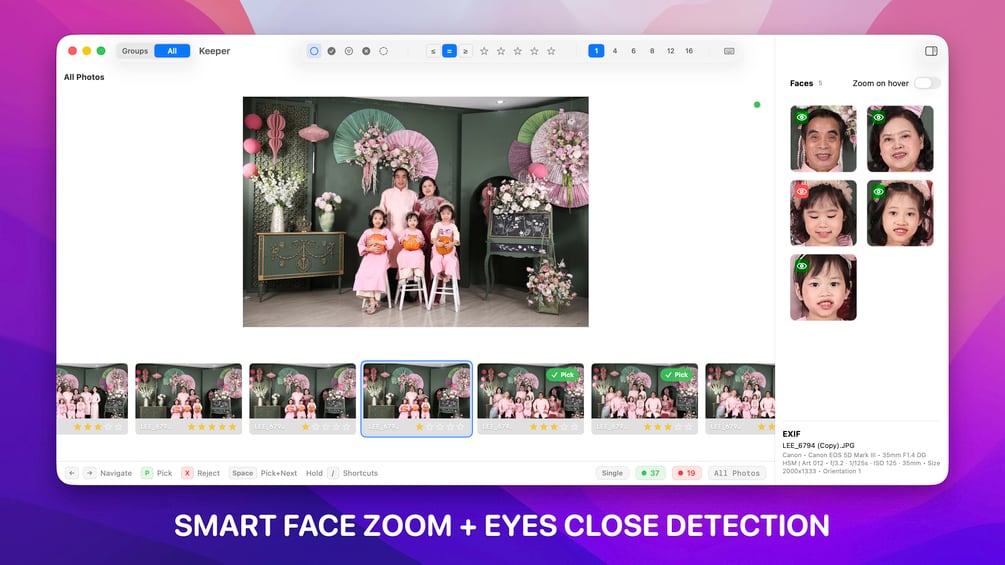Click the 'Faces' panel label

point(801,83)
